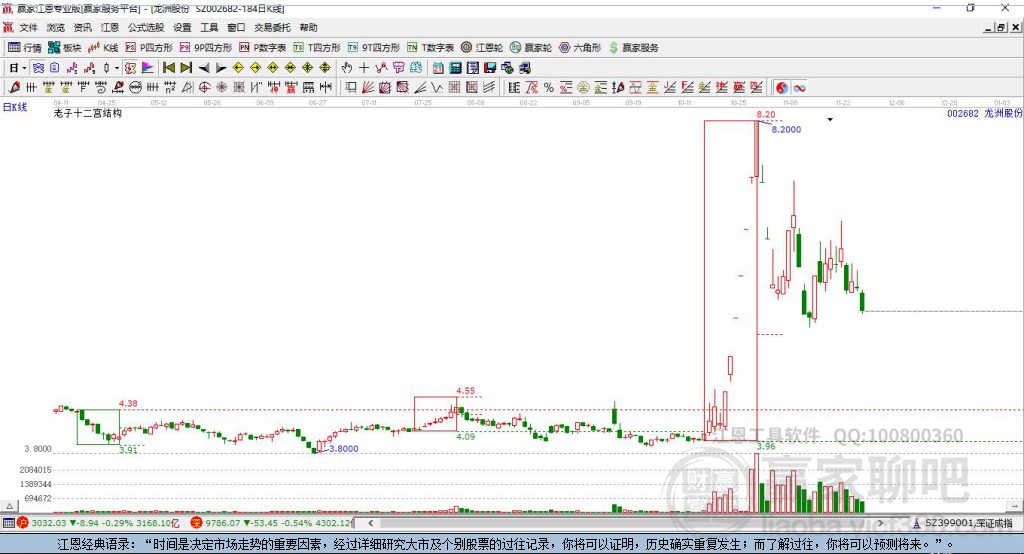Open the 公式选股 menu
The width and height of the screenshot is (1024, 554).
[146, 27]
